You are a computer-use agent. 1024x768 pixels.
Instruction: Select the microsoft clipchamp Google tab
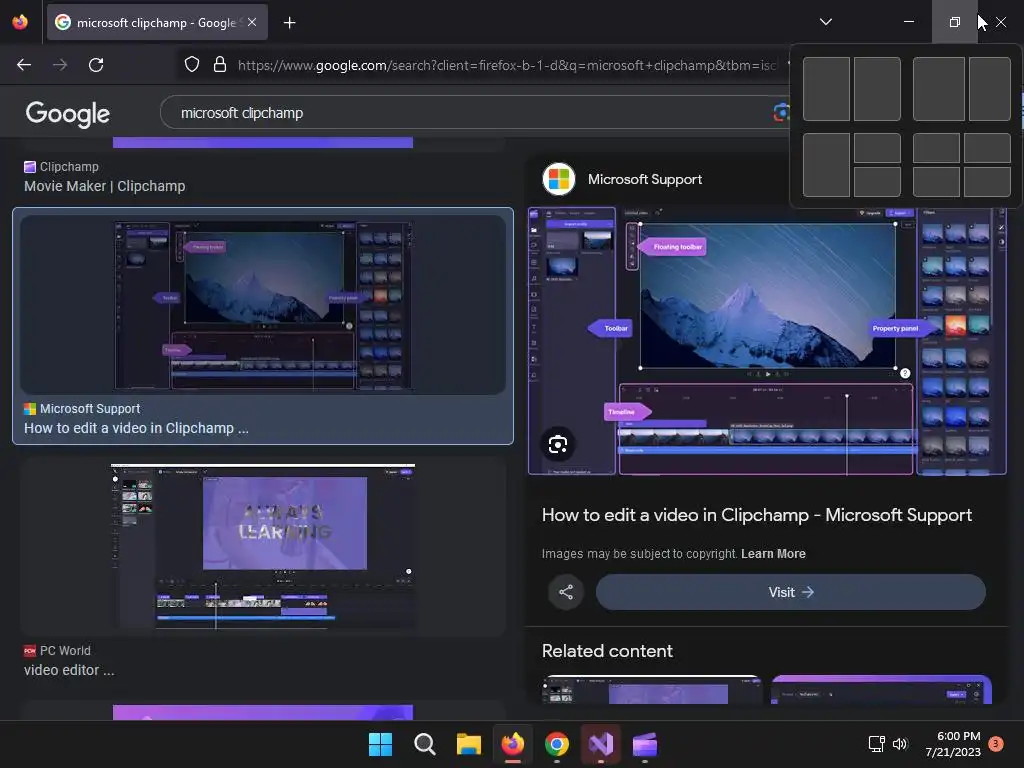(x=157, y=22)
